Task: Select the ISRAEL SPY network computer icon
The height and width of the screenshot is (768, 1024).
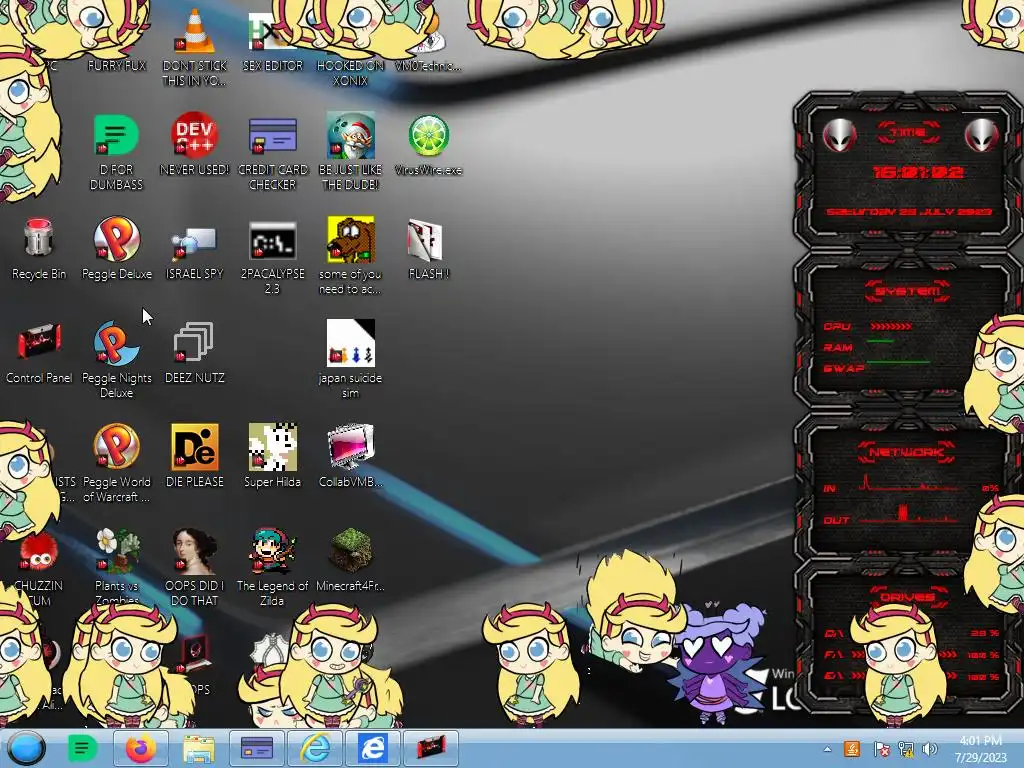Action: [x=194, y=243]
